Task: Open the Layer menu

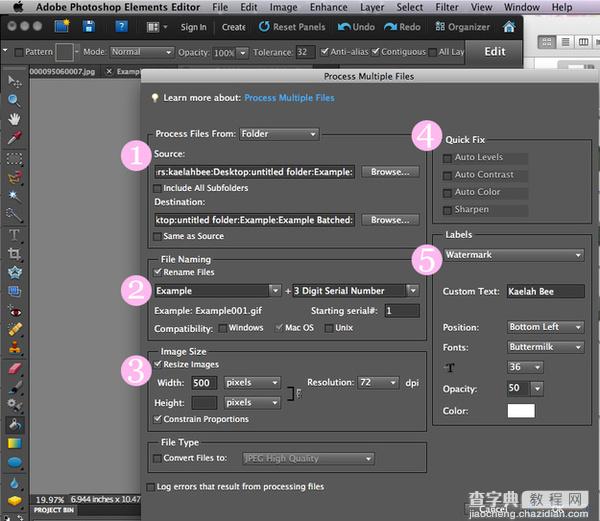Action: [x=372, y=7]
